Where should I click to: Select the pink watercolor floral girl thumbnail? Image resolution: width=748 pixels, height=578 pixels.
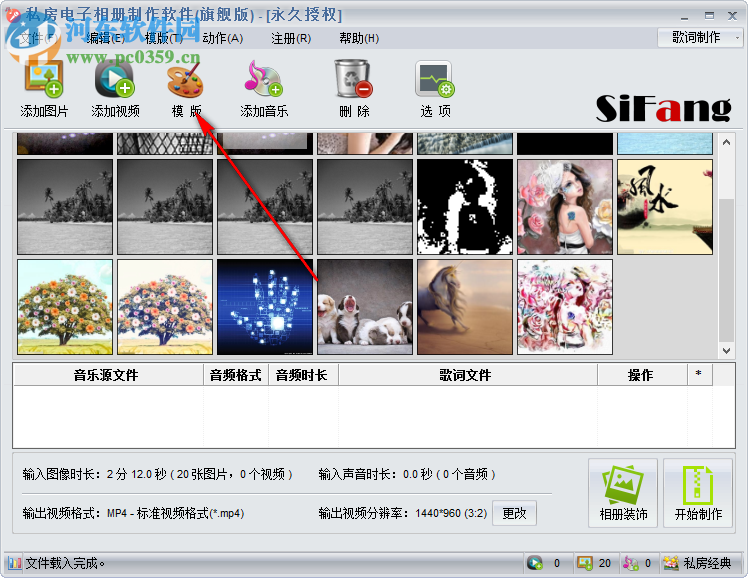click(x=565, y=307)
